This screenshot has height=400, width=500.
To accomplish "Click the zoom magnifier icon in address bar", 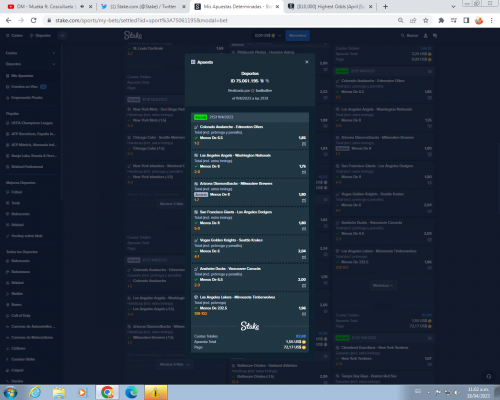I will [x=400, y=20].
